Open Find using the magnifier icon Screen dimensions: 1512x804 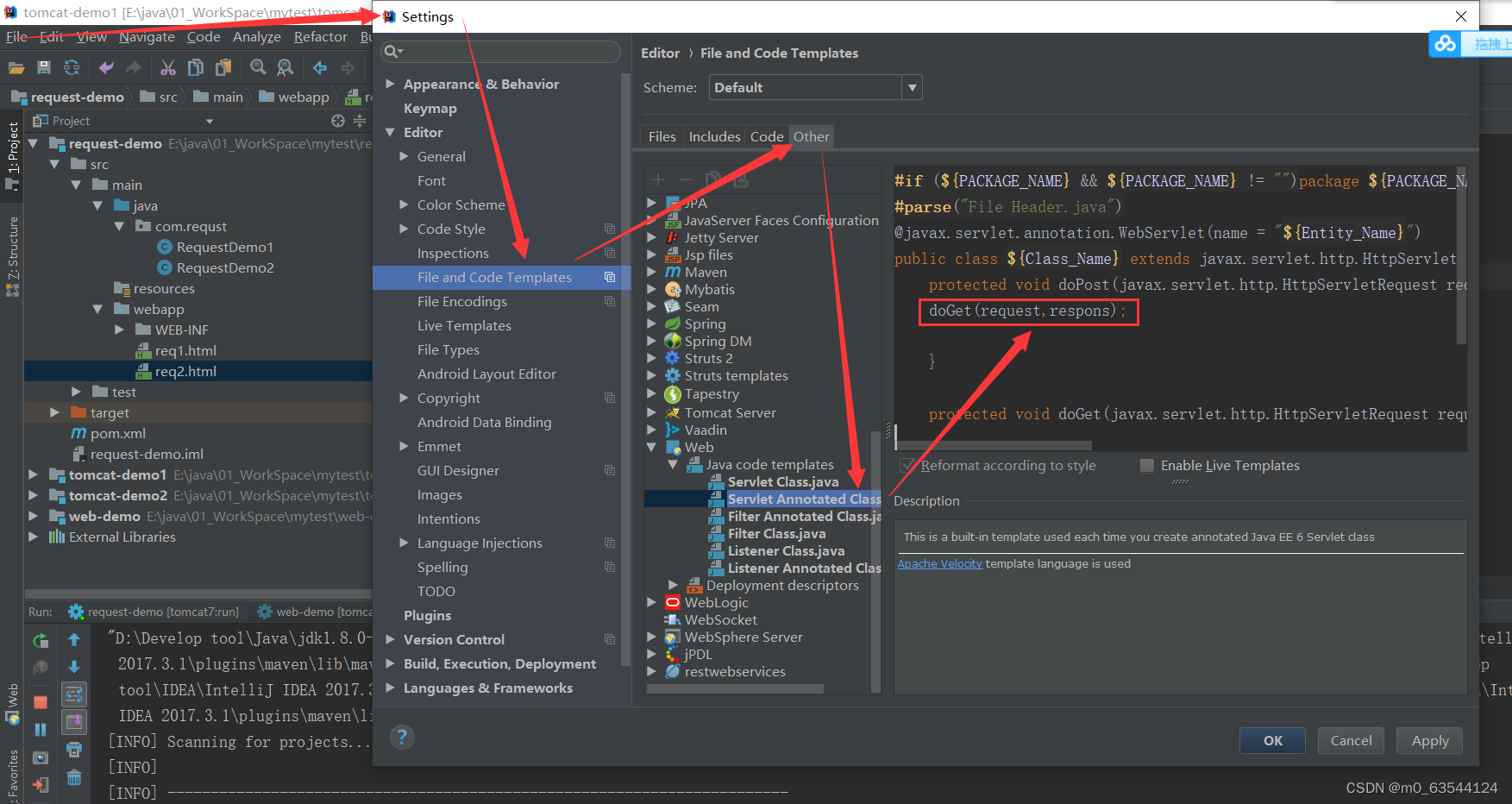(x=258, y=67)
